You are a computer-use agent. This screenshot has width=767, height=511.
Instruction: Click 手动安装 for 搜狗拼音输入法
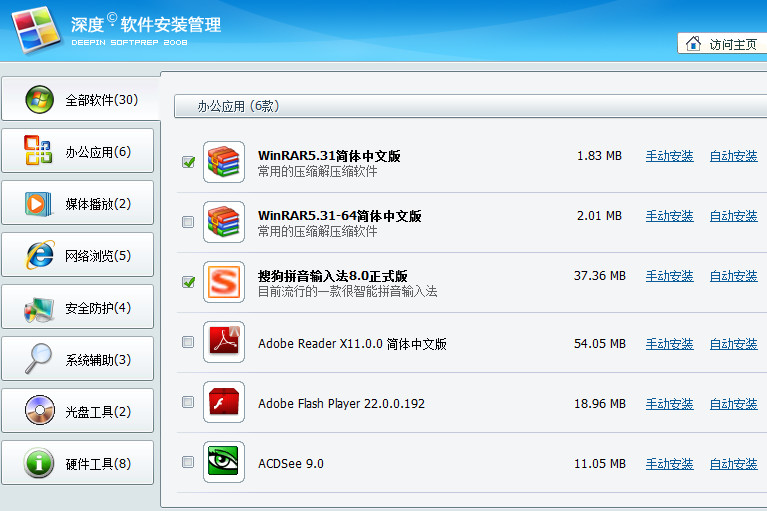669,276
